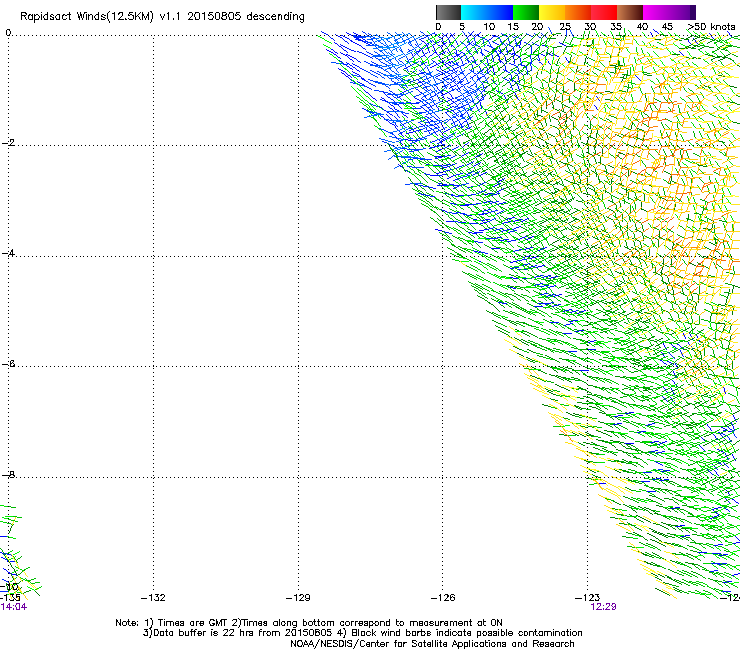Click the latitude label '-4'
This screenshot has height=650, width=740.
coord(8,253)
